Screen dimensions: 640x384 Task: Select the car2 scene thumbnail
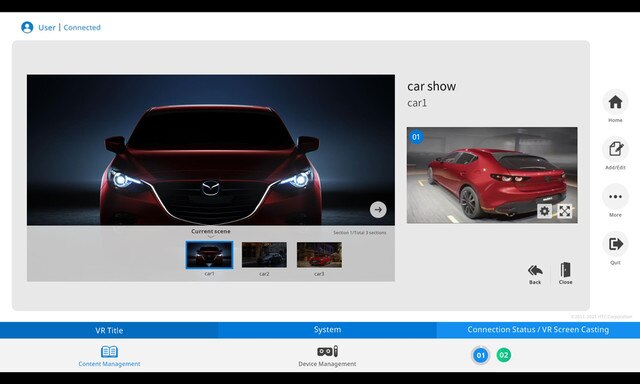[x=264, y=255]
